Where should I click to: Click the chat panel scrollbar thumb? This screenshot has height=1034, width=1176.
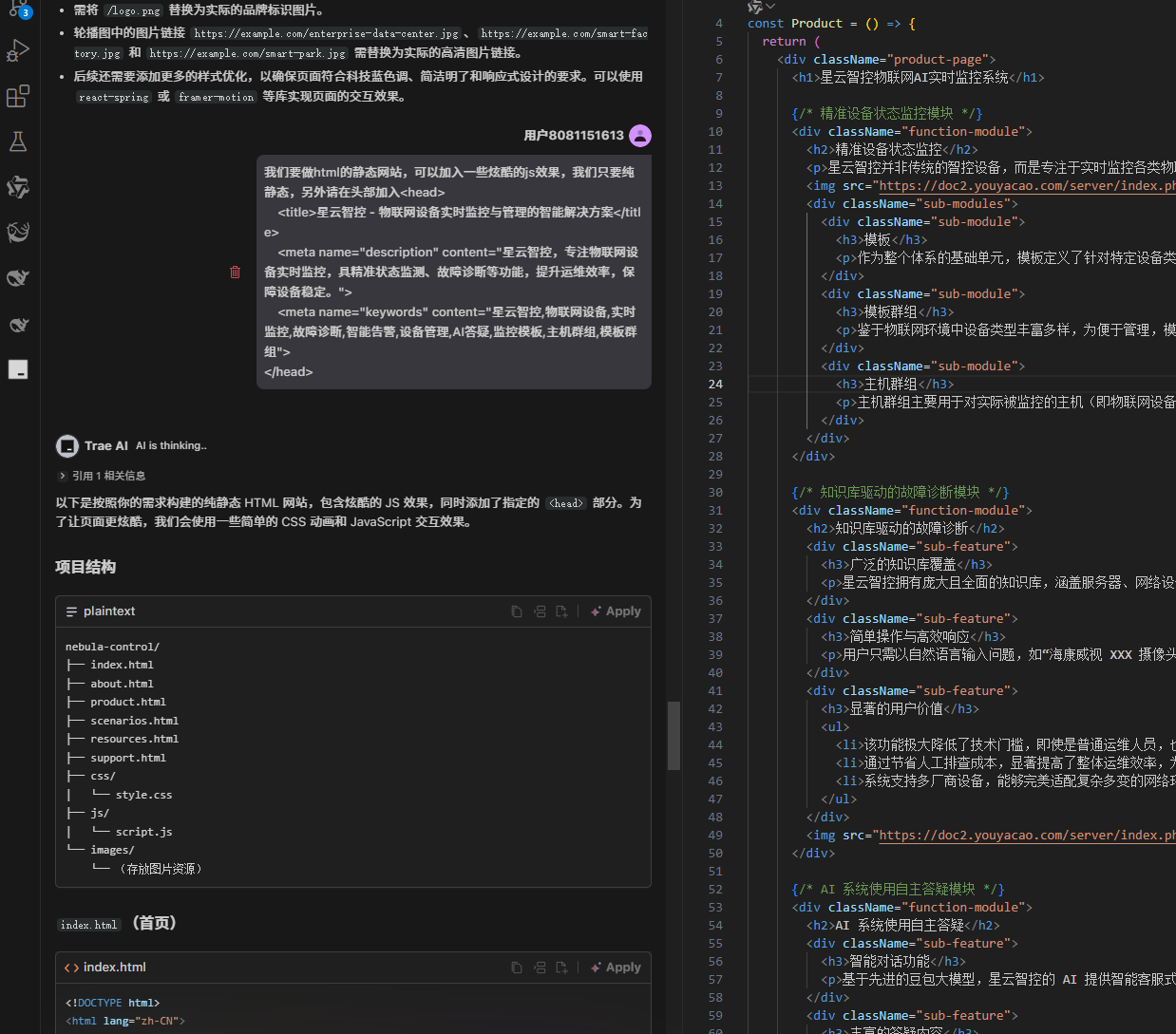point(673,735)
